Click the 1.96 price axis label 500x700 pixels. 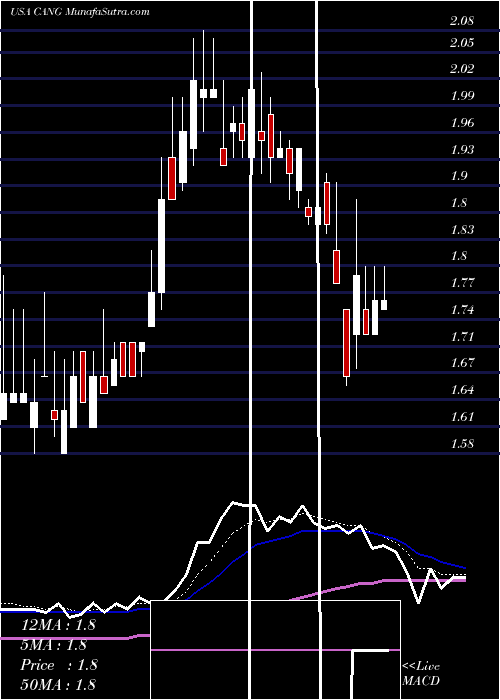(462, 122)
